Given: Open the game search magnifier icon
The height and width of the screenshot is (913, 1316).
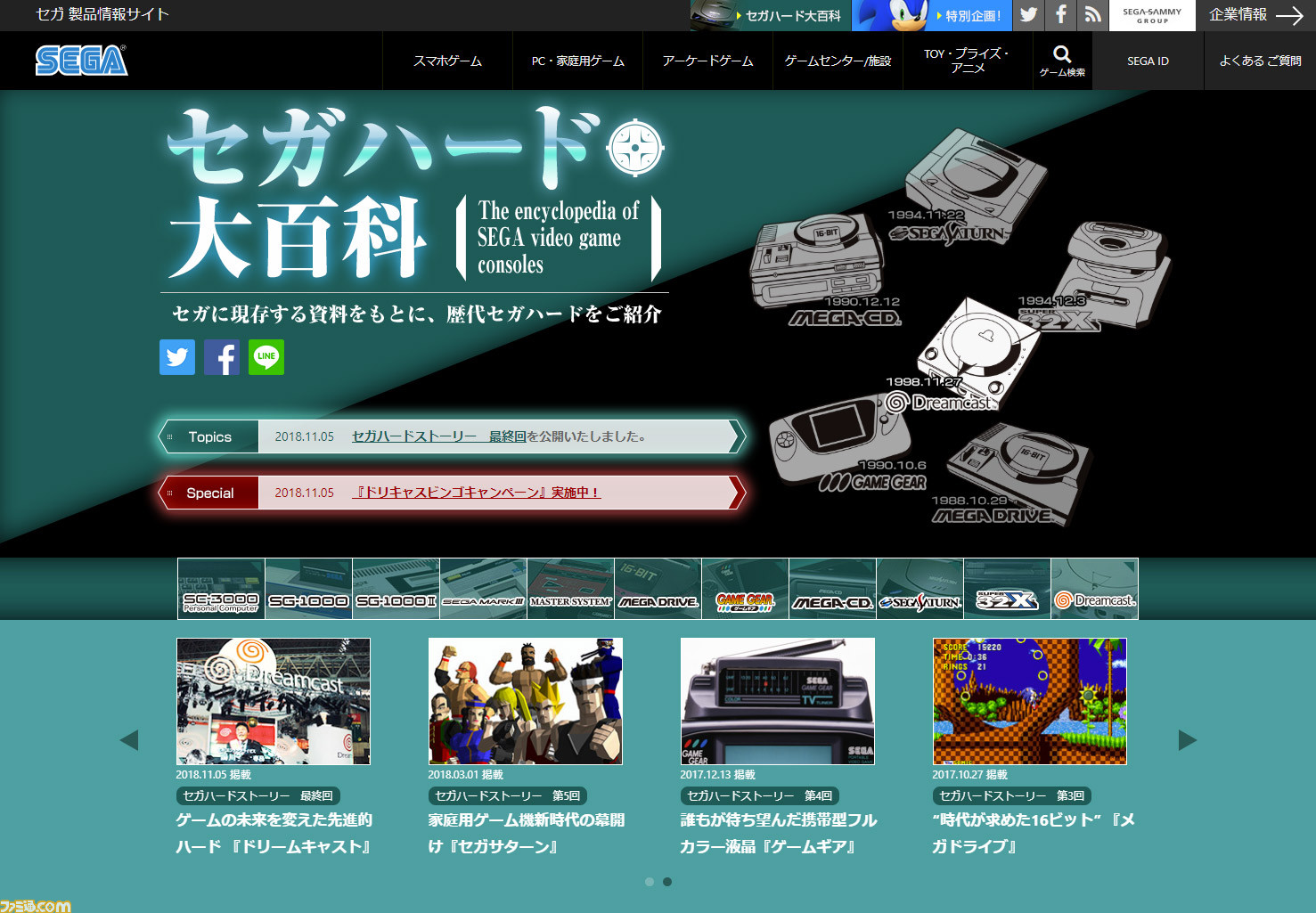Looking at the screenshot, I should [x=1062, y=60].
